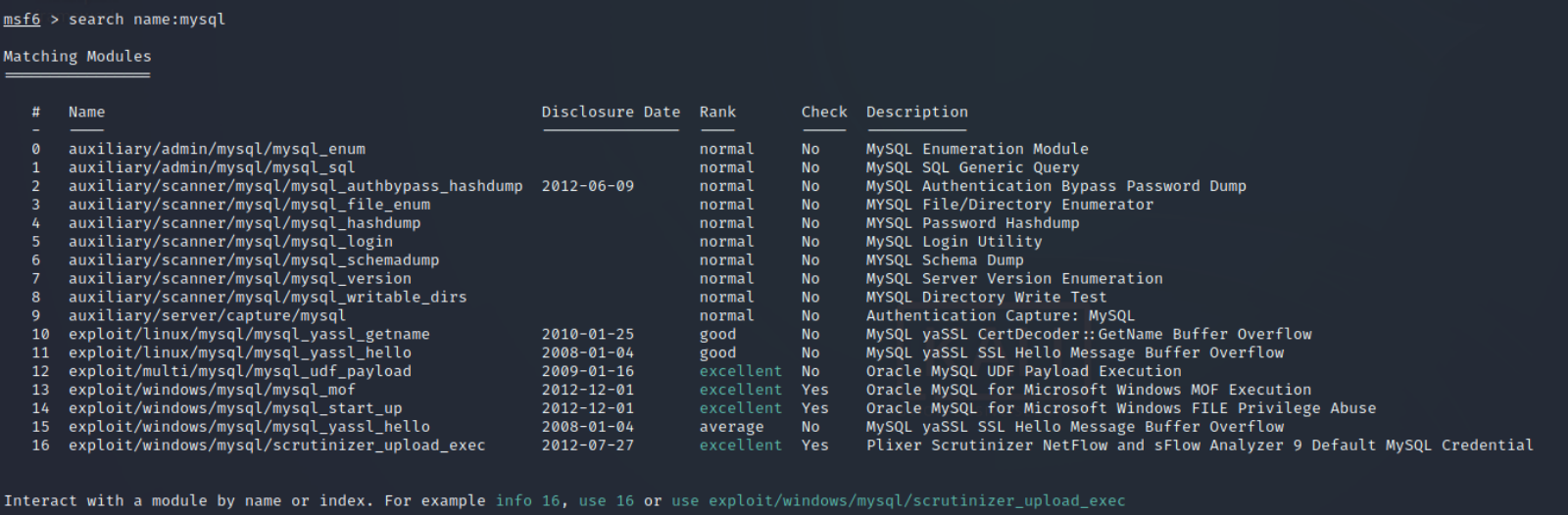Click 'use exploit/windows/mysql/scrutinizer_upload_exec' hint text
The image size is (1568, 515).
[x=899, y=502]
